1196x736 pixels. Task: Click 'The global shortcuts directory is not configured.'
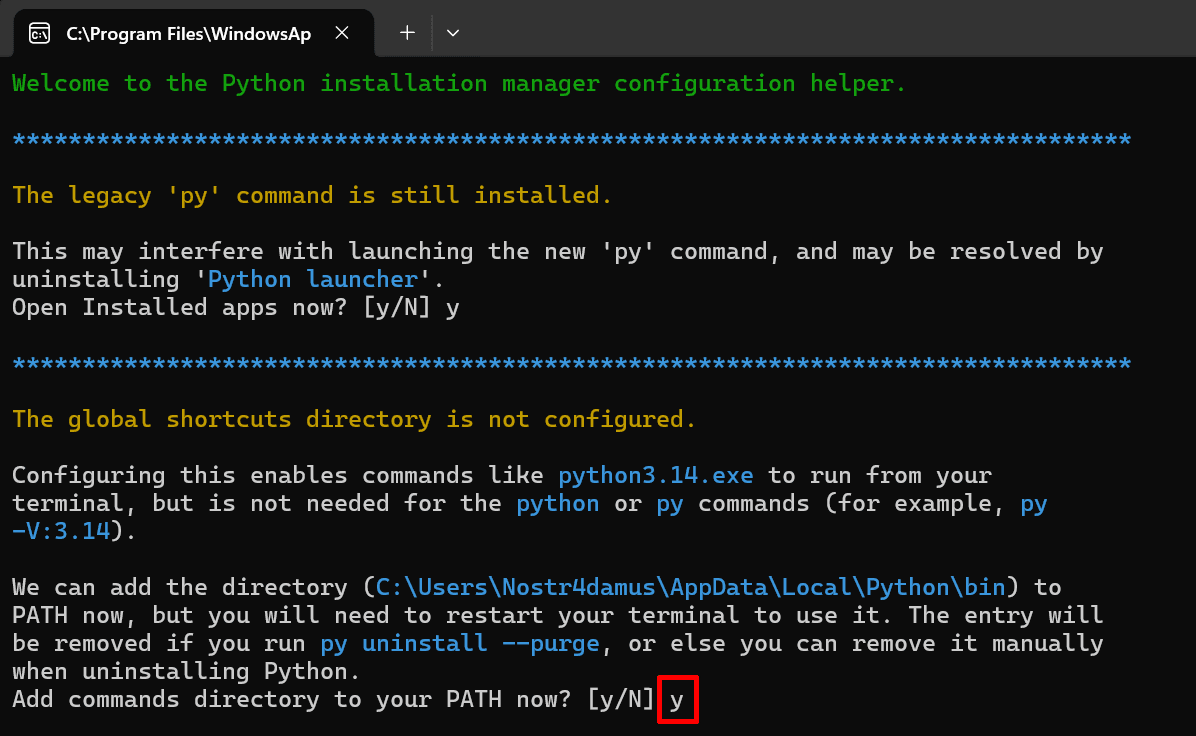(x=354, y=419)
